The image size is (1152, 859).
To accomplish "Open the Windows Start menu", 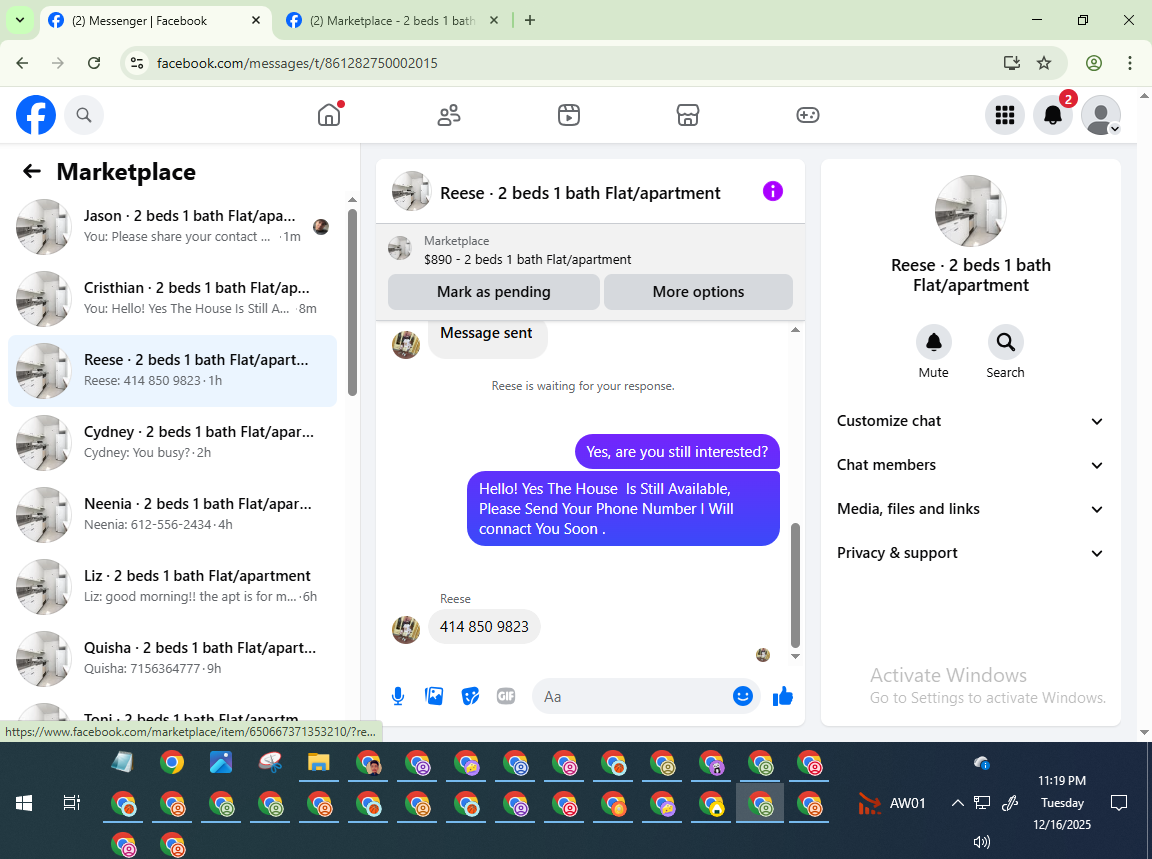I will click(x=24, y=803).
